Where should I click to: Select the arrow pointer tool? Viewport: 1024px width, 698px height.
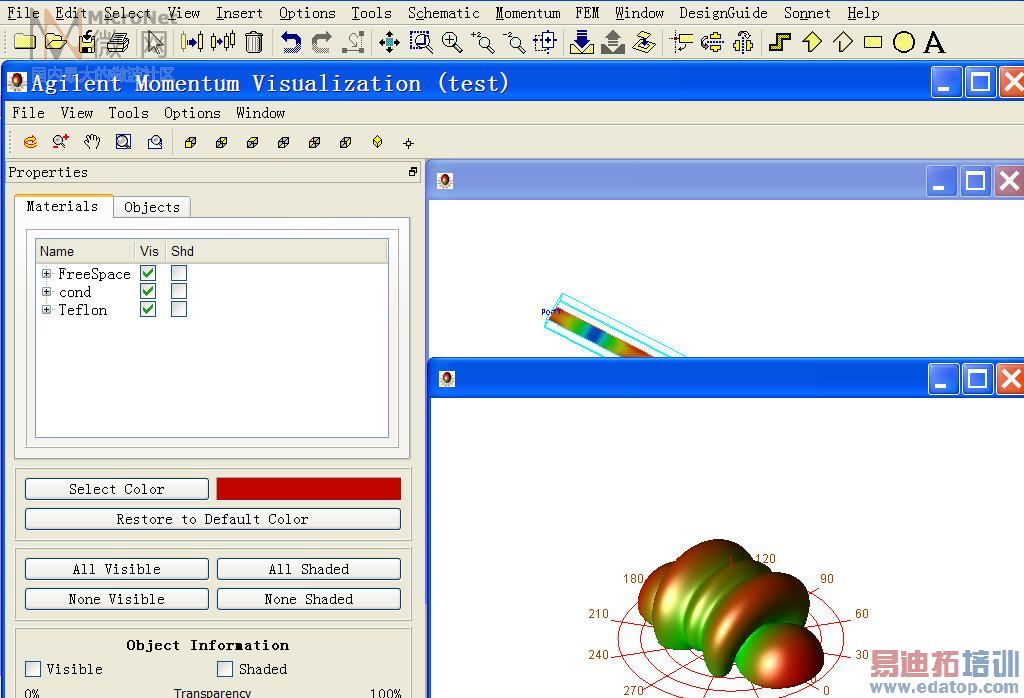(x=155, y=43)
